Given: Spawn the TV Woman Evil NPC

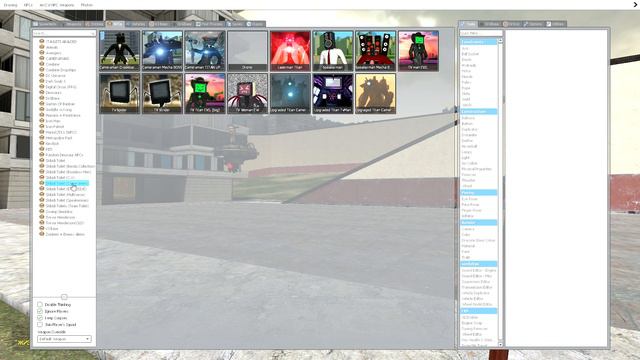Looking at the screenshot, I should click(247, 93).
